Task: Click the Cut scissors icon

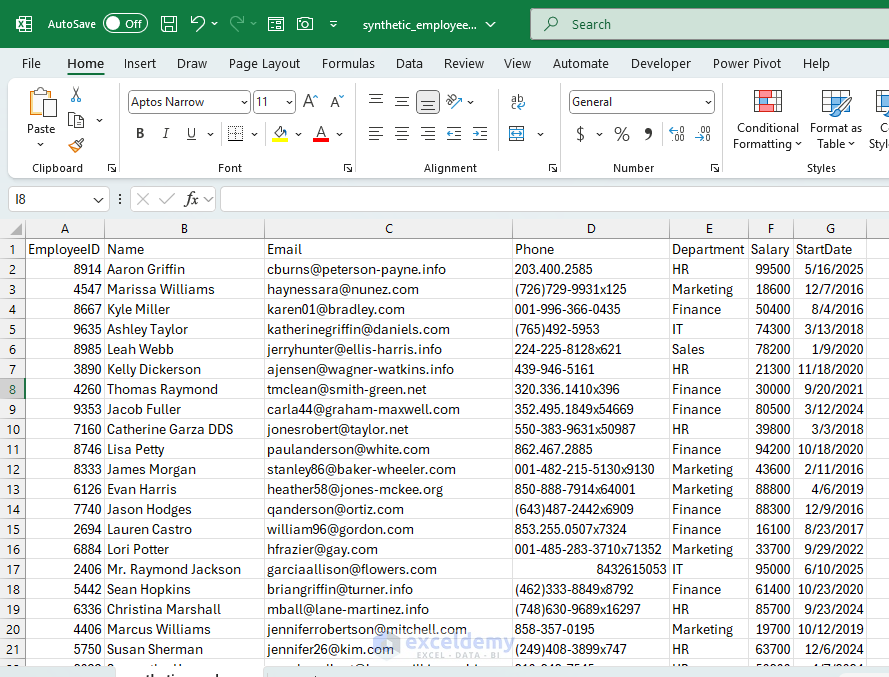Action: pos(76,94)
